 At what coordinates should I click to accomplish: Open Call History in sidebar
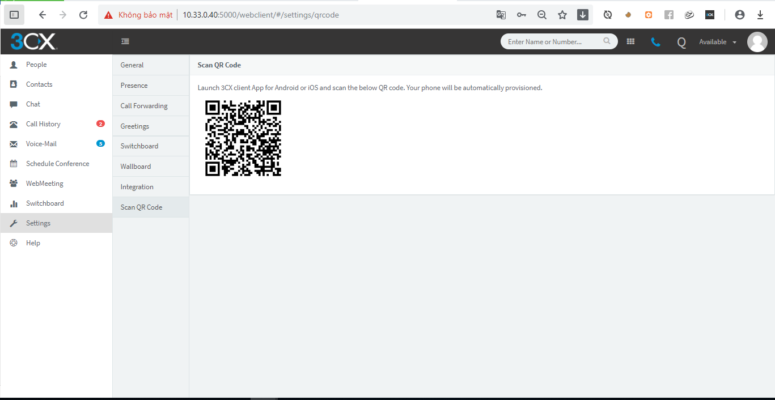click(43, 124)
